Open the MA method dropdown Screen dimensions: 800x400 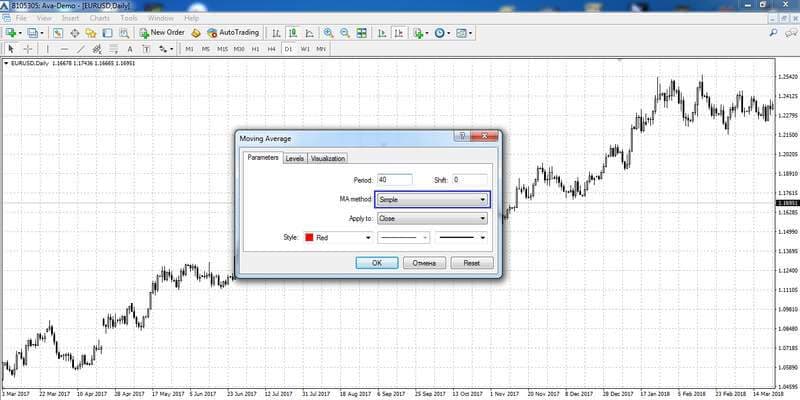pyautogui.click(x=433, y=199)
